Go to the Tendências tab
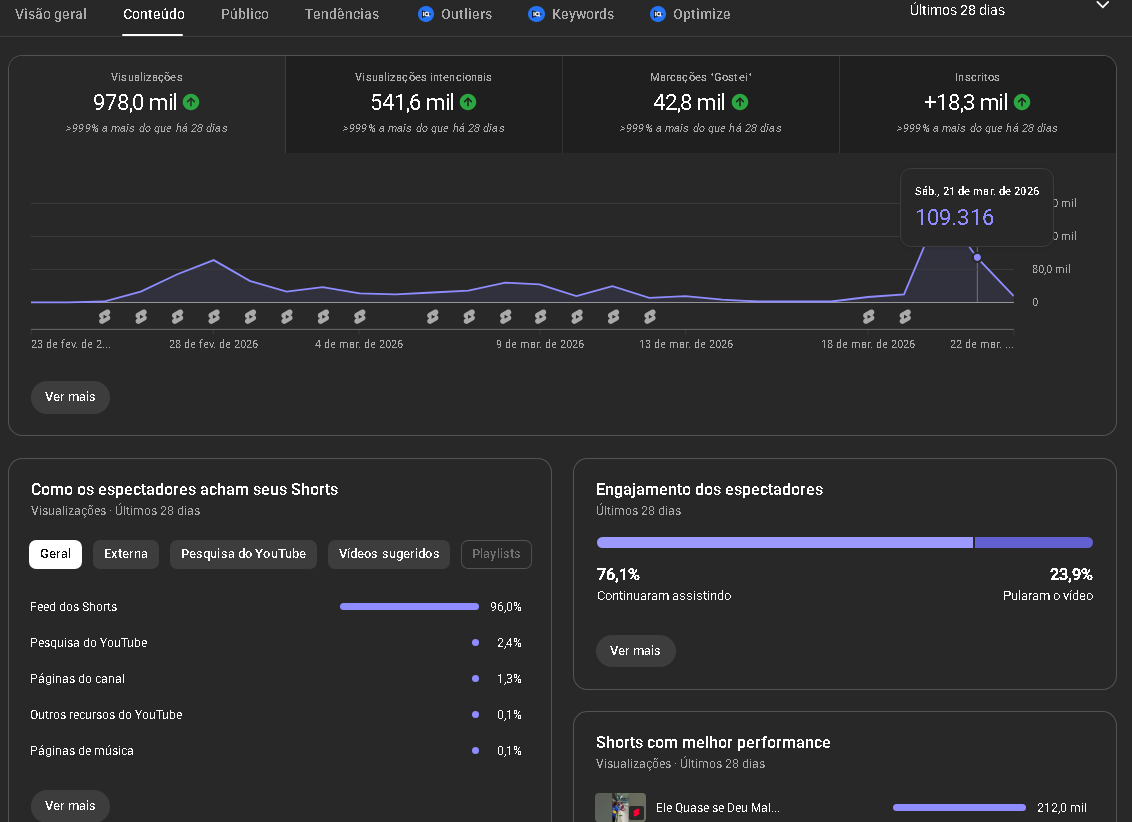The height and width of the screenshot is (822, 1132). coord(342,14)
